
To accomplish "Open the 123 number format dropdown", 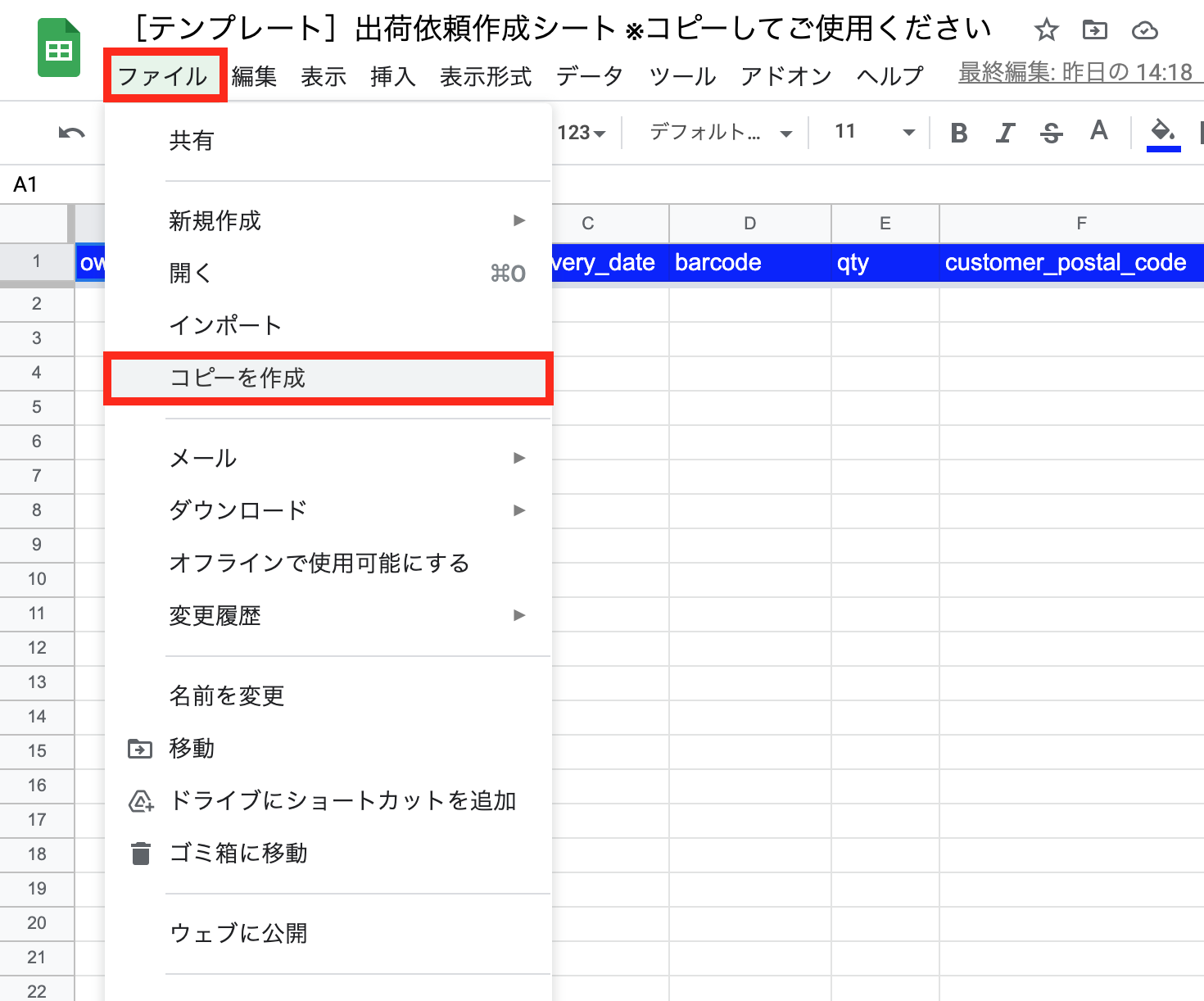I will [582, 132].
